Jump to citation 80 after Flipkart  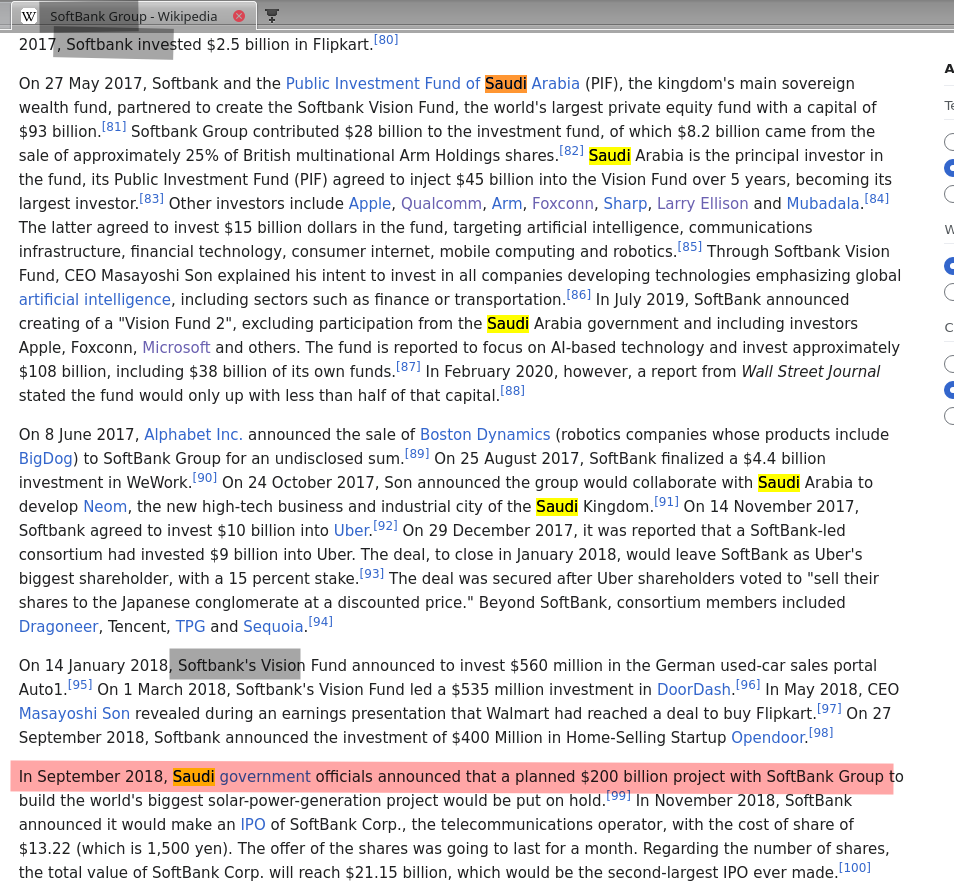(x=386, y=40)
